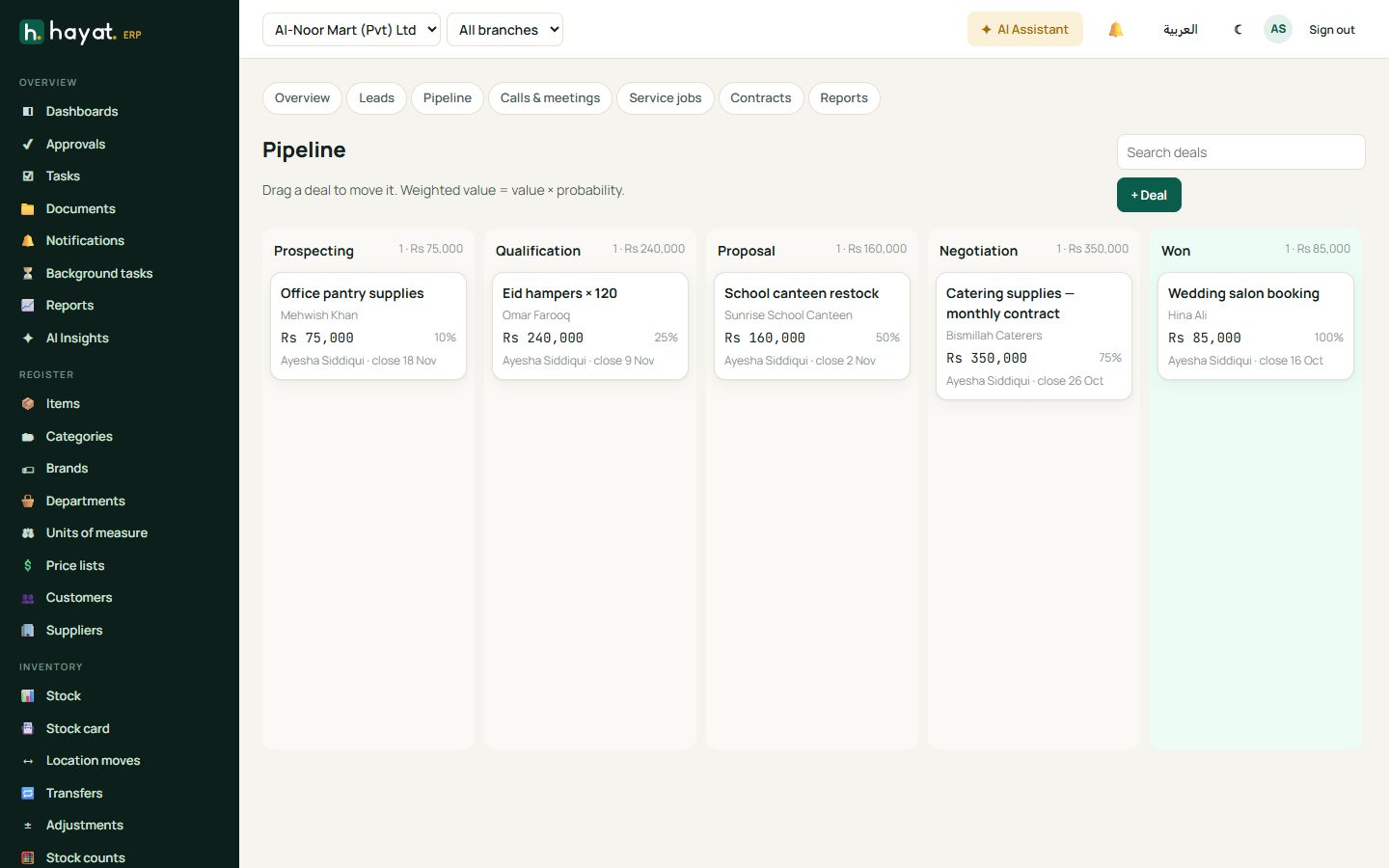Open Tasks via its sidebar icon
Viewport: 1389px width, 868px height.
pyautogui.click(x=28, y=176)
